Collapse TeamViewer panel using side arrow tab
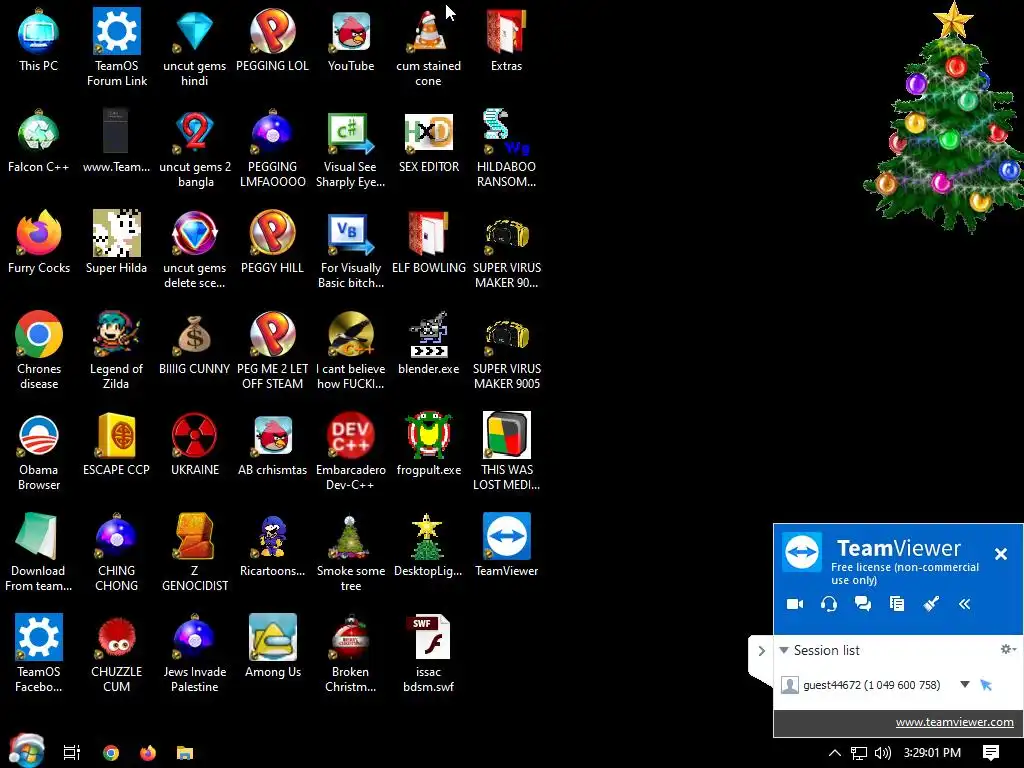 [761, 651]
